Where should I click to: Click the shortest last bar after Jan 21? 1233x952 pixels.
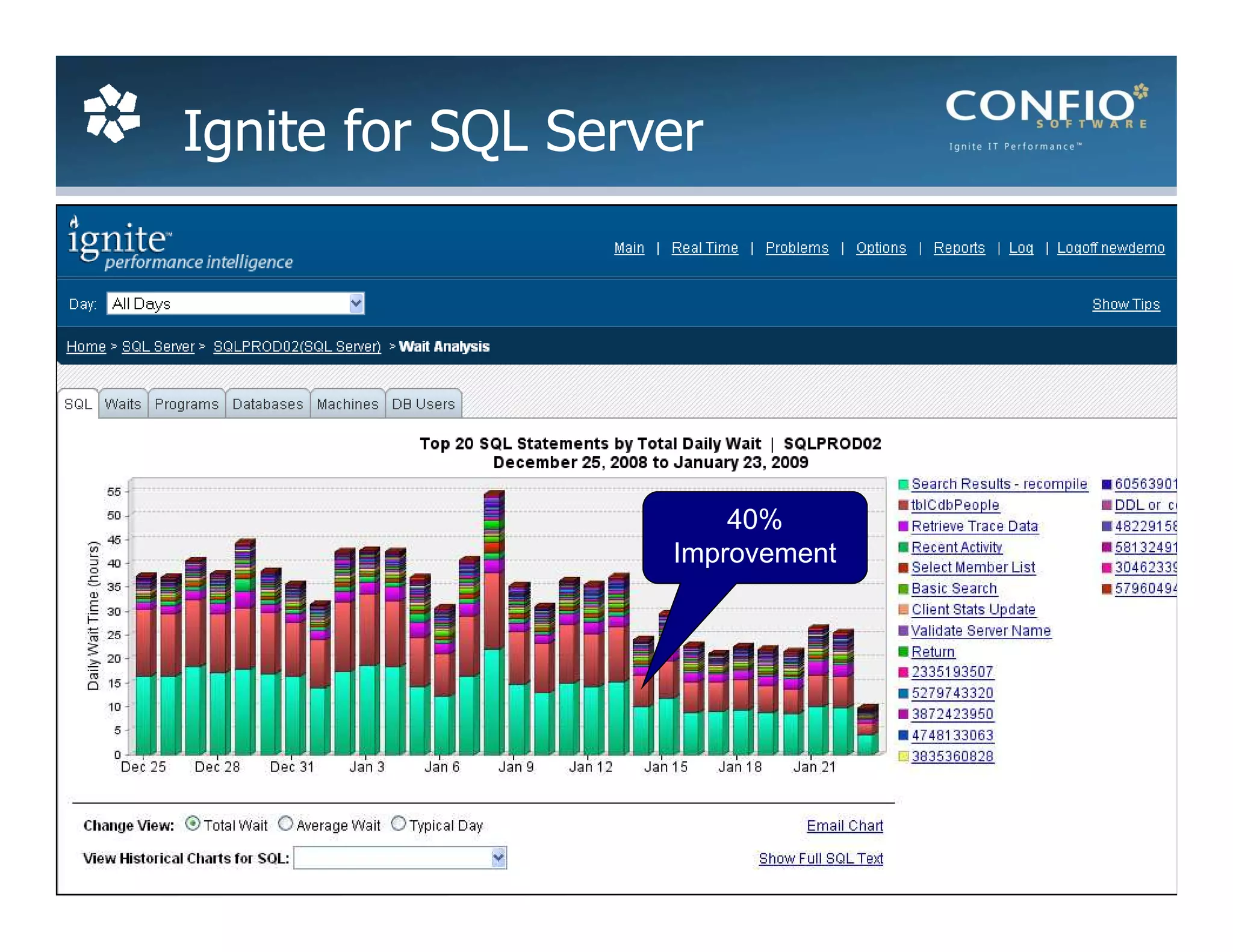point(868,729)
